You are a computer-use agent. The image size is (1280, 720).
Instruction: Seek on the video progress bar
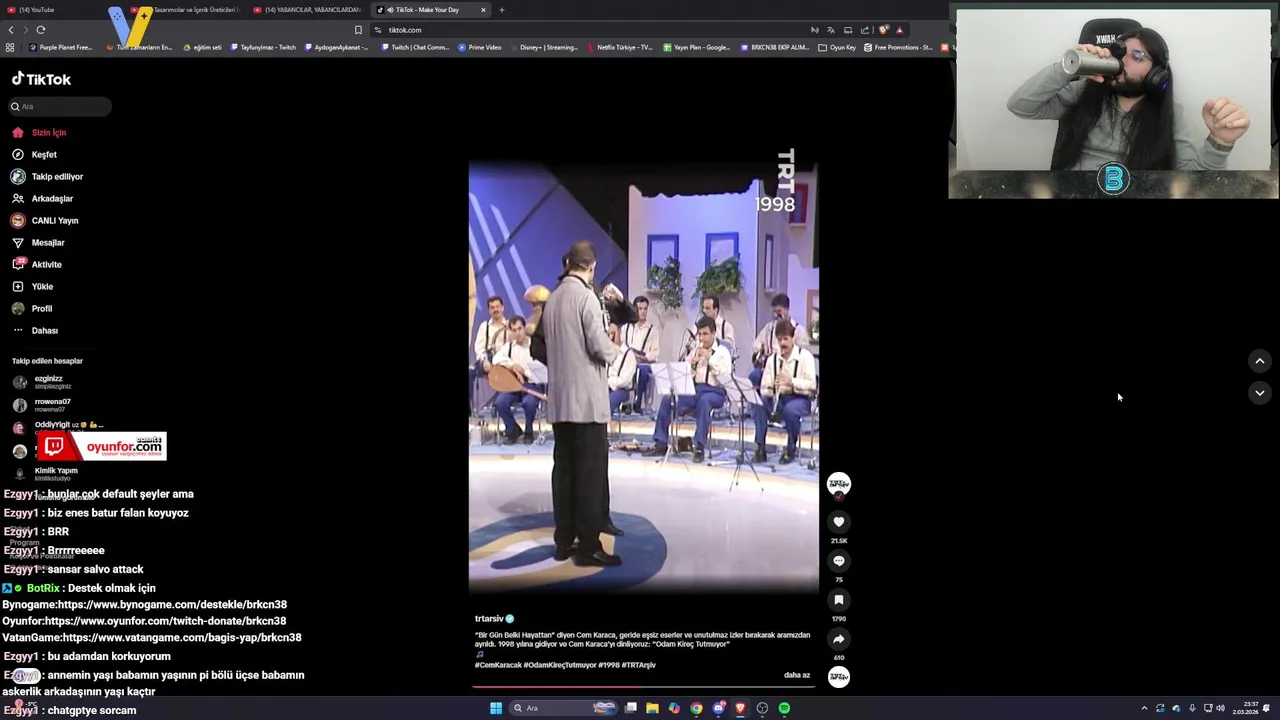pyautogui.click(x=643, y=687)
